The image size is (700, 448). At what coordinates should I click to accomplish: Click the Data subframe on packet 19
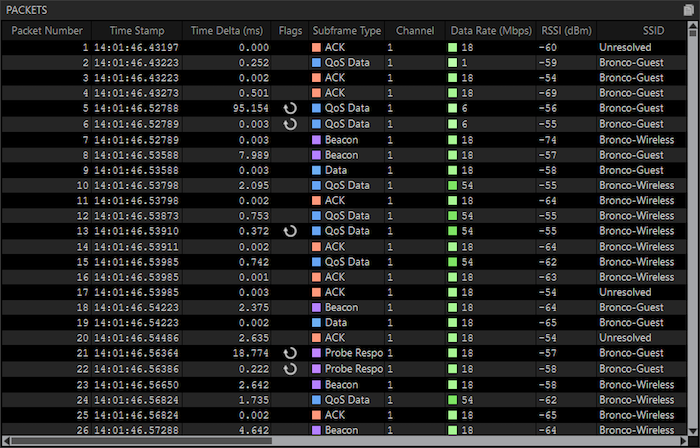[336, 323]
